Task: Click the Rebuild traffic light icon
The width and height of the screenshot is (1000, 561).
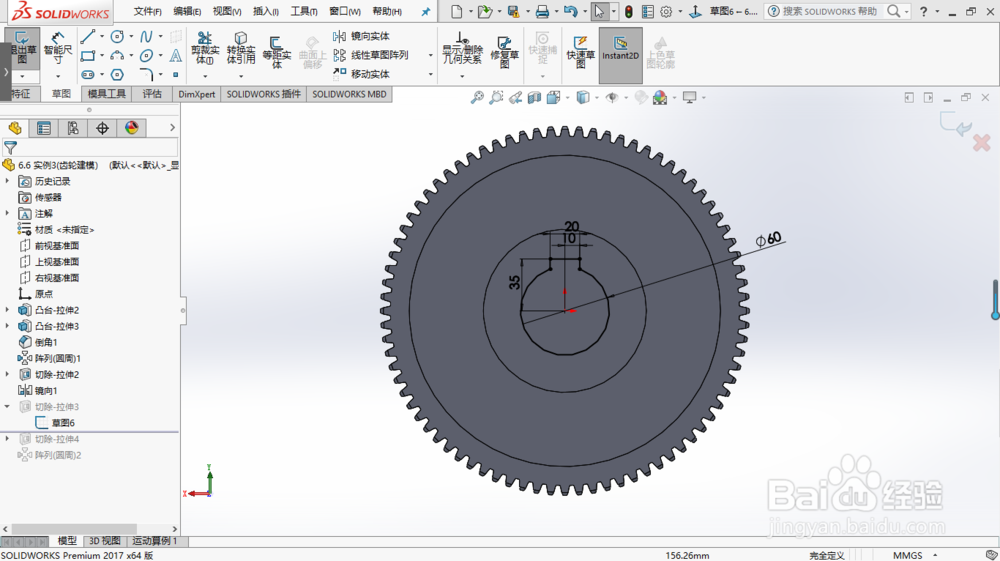Action: 629,11
